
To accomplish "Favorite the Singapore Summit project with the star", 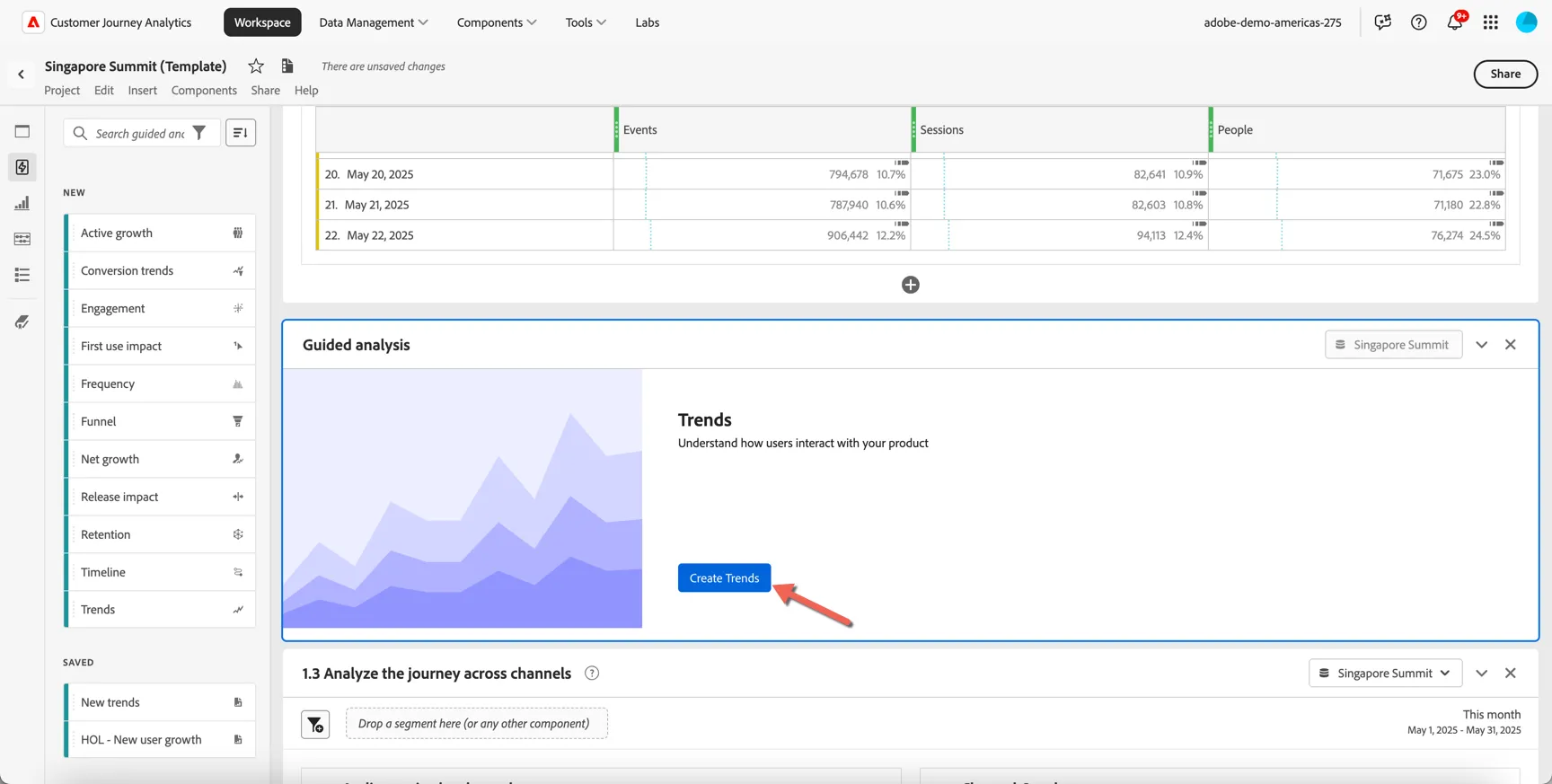I will click(x=256, y=66).
